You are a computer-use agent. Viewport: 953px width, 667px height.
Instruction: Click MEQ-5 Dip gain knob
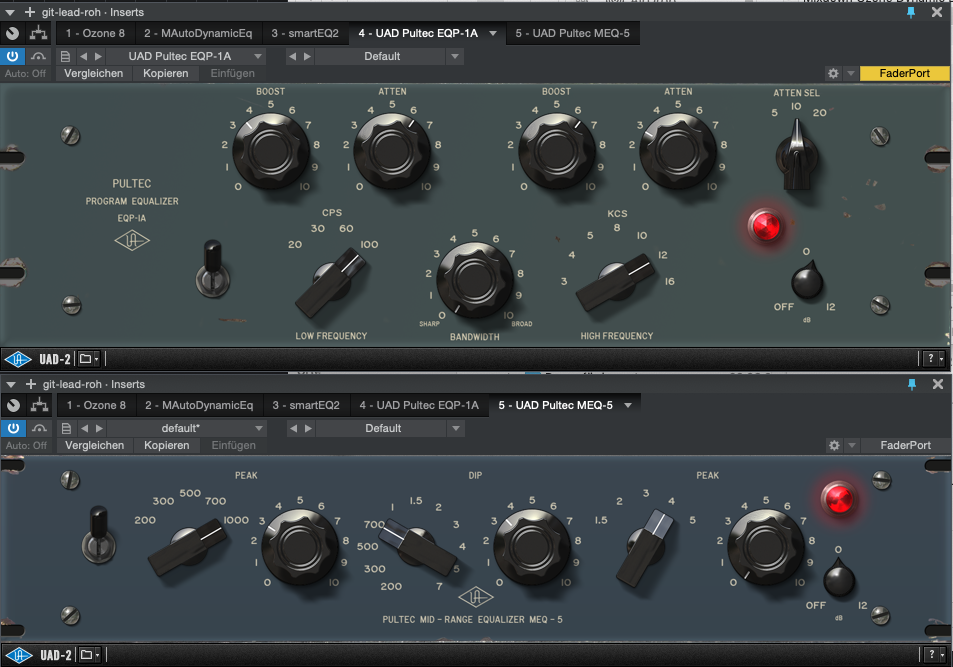pyautogui.click(x=532, y=547)
